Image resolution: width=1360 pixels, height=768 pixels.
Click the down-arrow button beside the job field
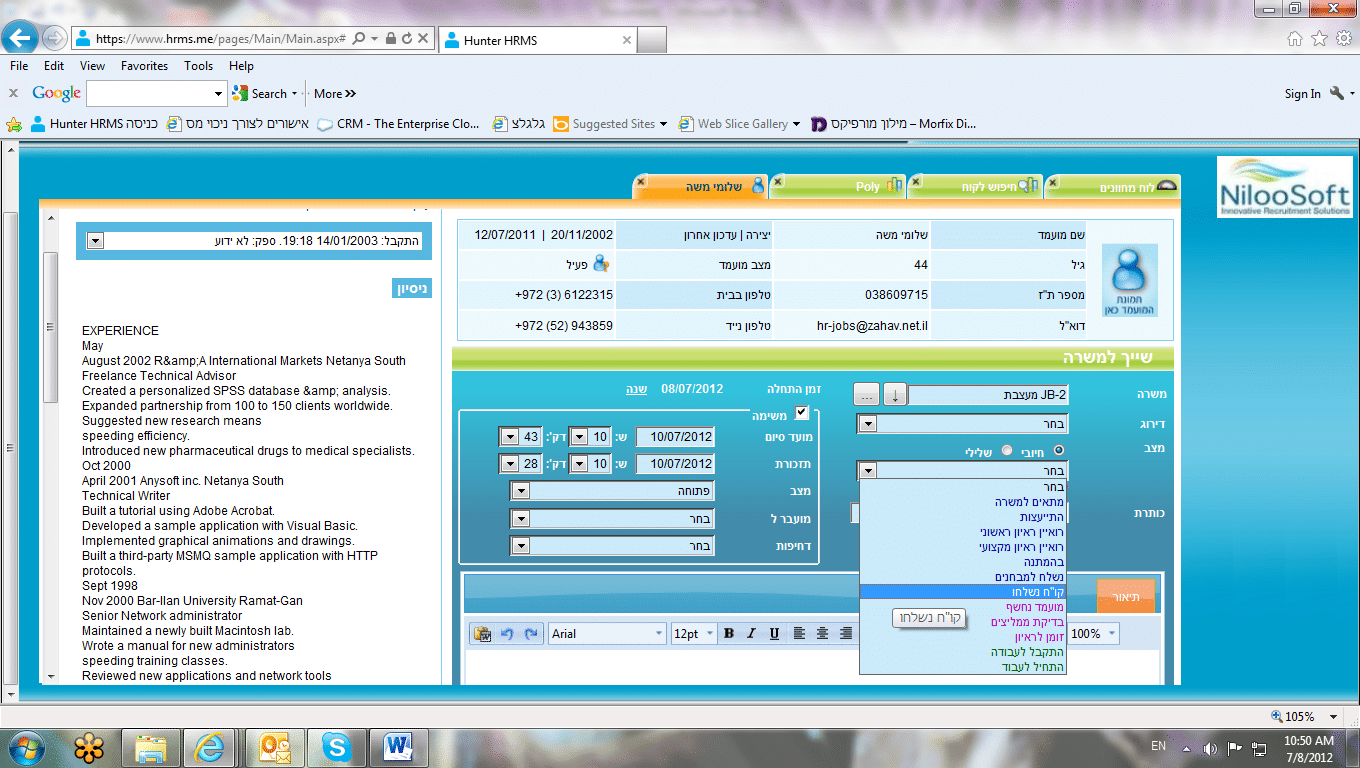click(x=895, y=394)
